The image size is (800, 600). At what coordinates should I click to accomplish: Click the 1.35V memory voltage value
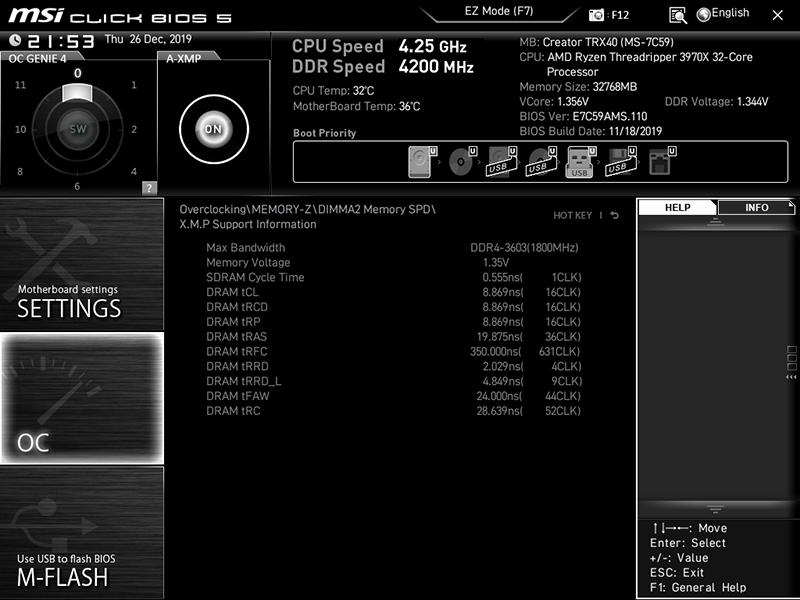pos(495,262)
